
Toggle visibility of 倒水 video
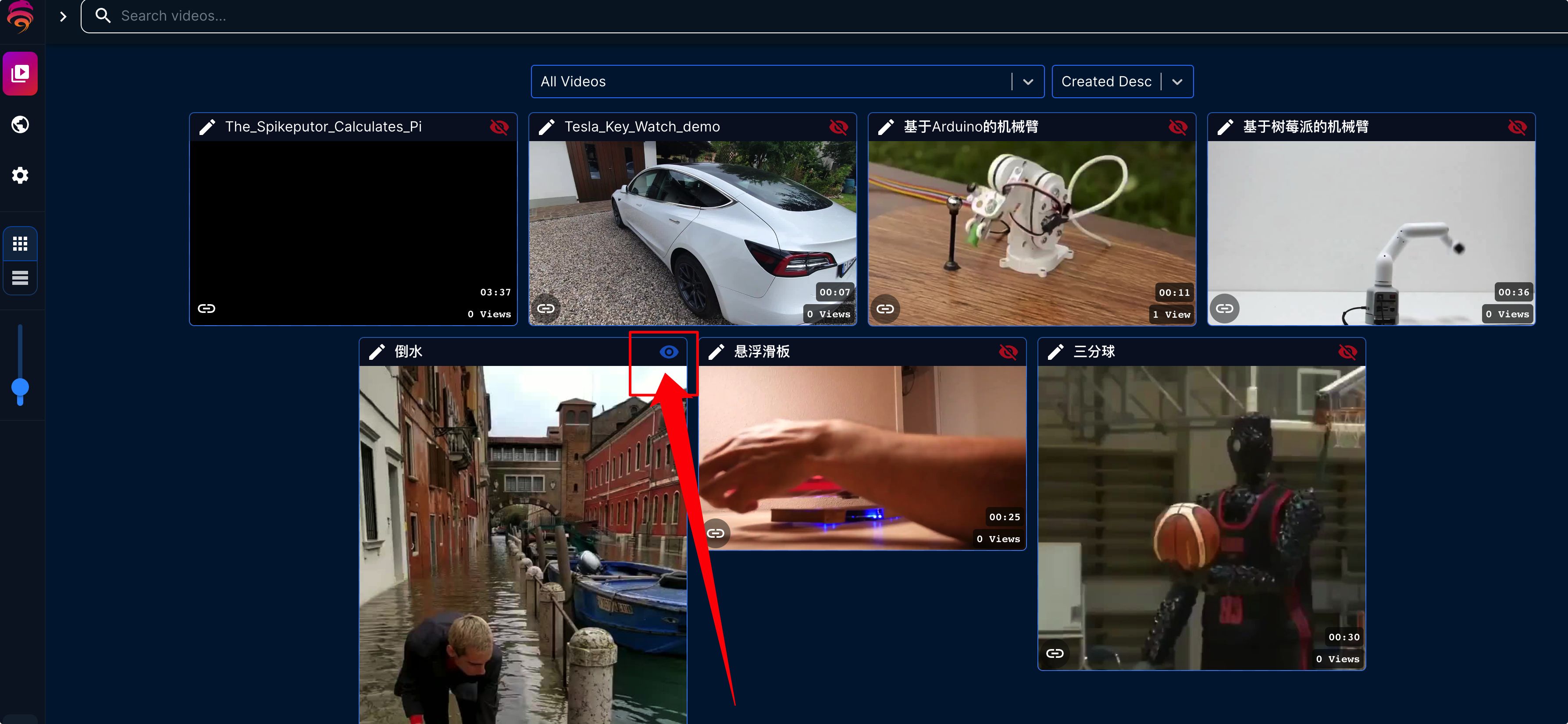(x=668, y=351)
